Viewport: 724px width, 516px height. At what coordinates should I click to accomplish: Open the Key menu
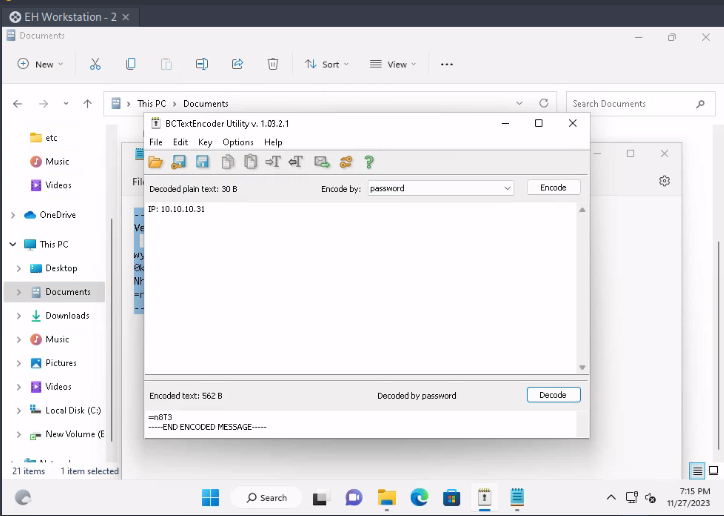(205, 142)
